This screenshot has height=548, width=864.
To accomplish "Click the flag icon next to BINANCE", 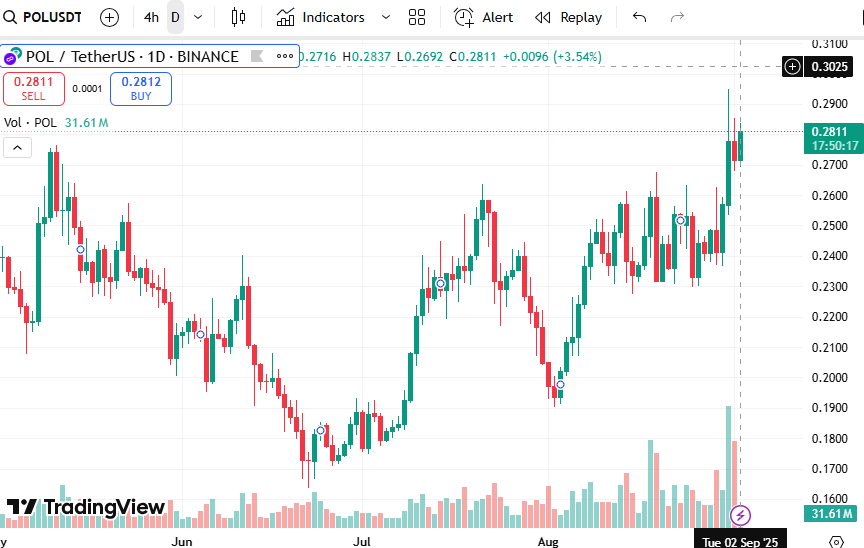I will 258,57.
